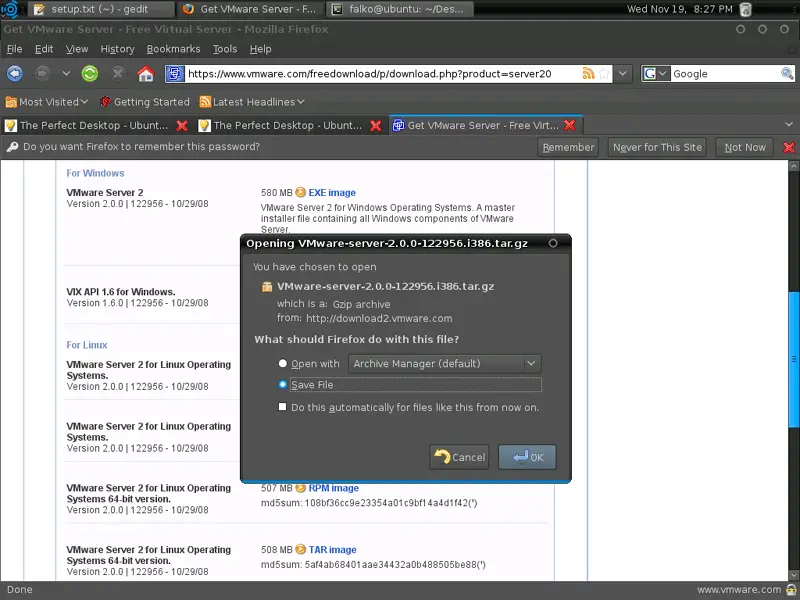Dismiss the remember password notification bar
The width and height of the screenshot is (800, 600).
click(789, 147)
